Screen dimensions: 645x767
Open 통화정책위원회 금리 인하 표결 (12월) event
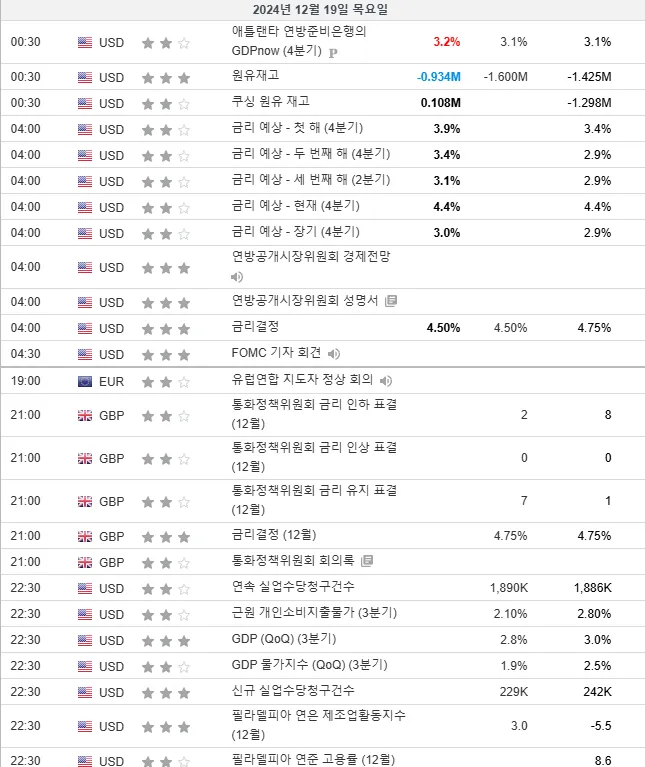(314, 414)
